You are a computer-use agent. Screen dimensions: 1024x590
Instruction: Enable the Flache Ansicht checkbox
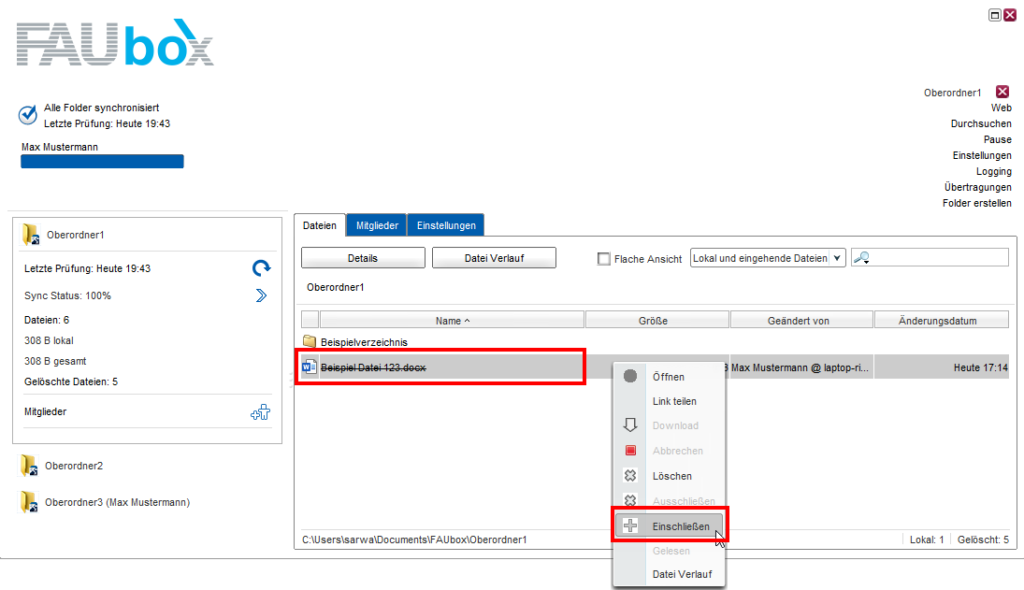(603, 259)
